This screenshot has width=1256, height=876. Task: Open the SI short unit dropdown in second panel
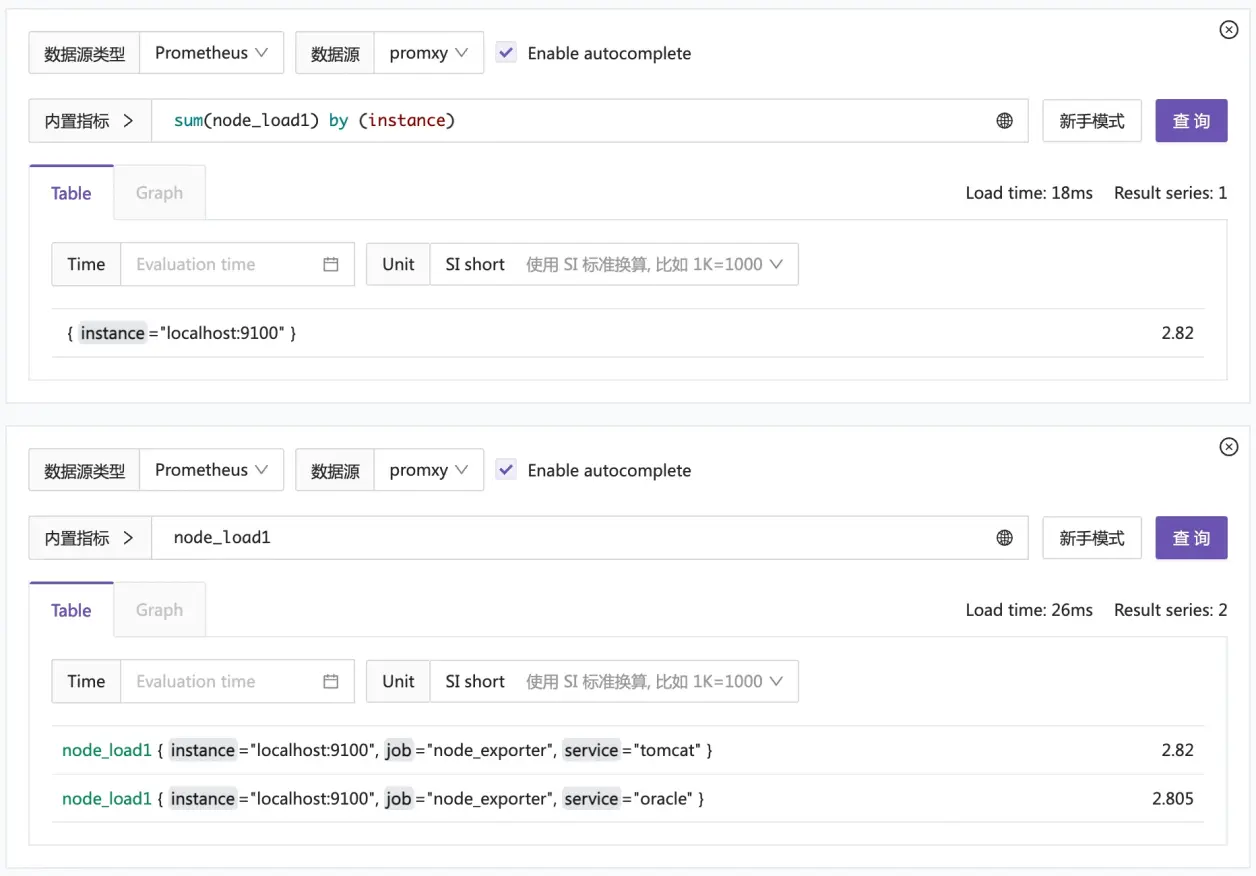[x=614, y=681]
